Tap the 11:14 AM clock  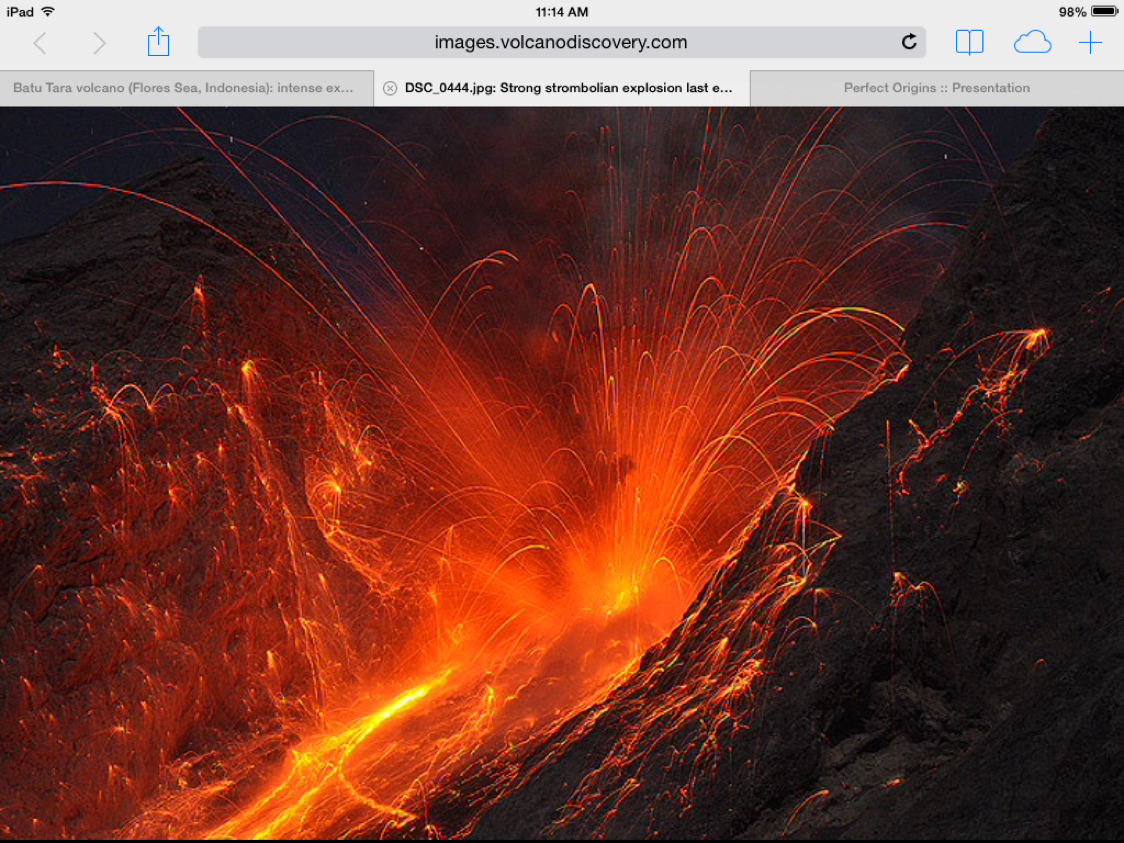(562, 12)
